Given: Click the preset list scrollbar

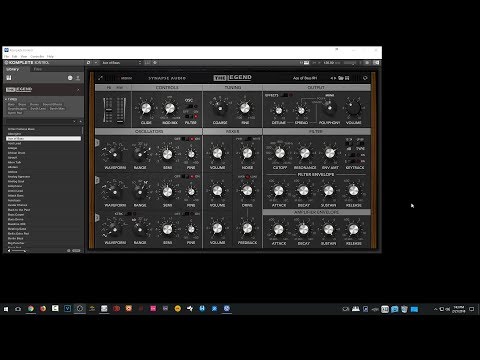Looking at the screenshot, I should click(82, 130).
